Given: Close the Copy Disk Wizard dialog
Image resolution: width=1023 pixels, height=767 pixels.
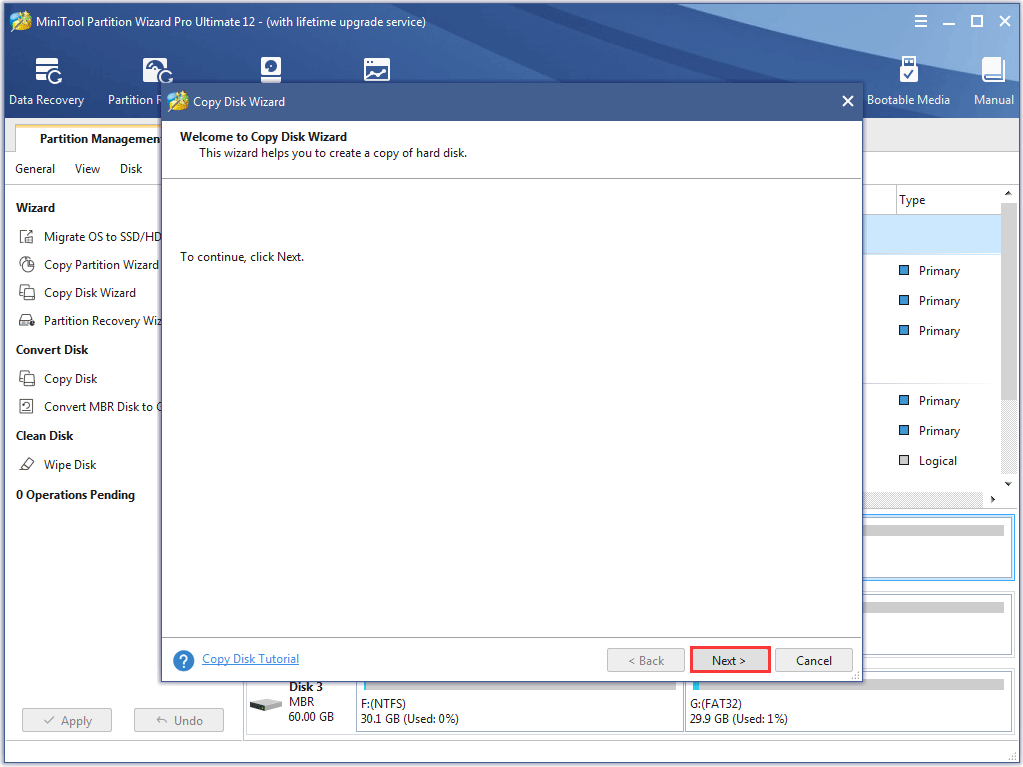Looking at the screenshot, I should click(x=847, y=101).
